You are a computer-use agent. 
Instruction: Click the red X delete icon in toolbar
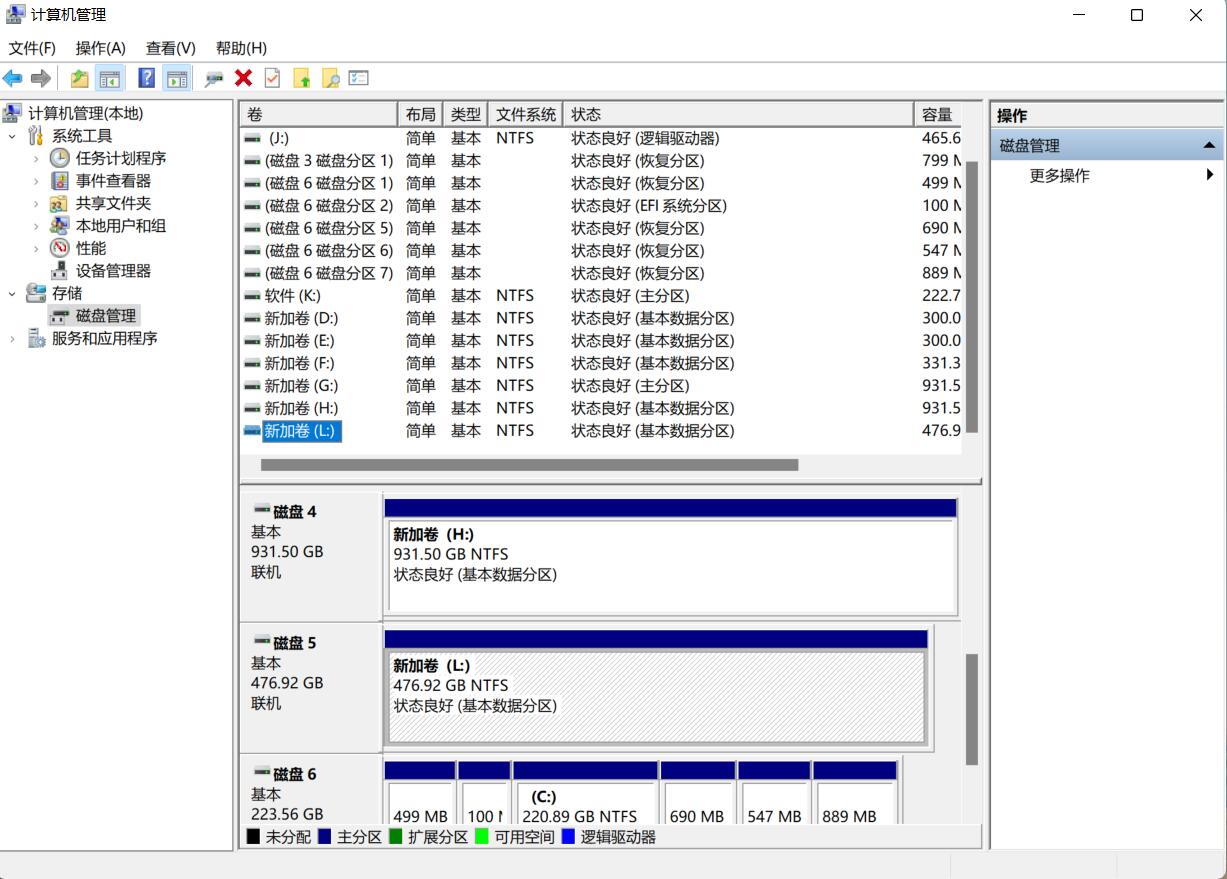tap(243, 78)
